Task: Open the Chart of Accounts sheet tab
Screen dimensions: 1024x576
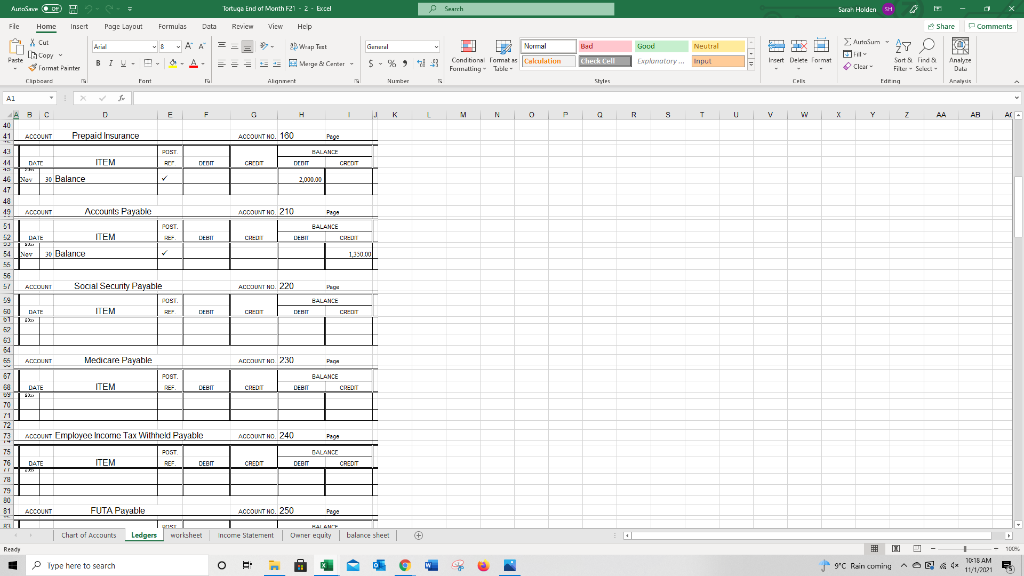Action: point(89,536)
